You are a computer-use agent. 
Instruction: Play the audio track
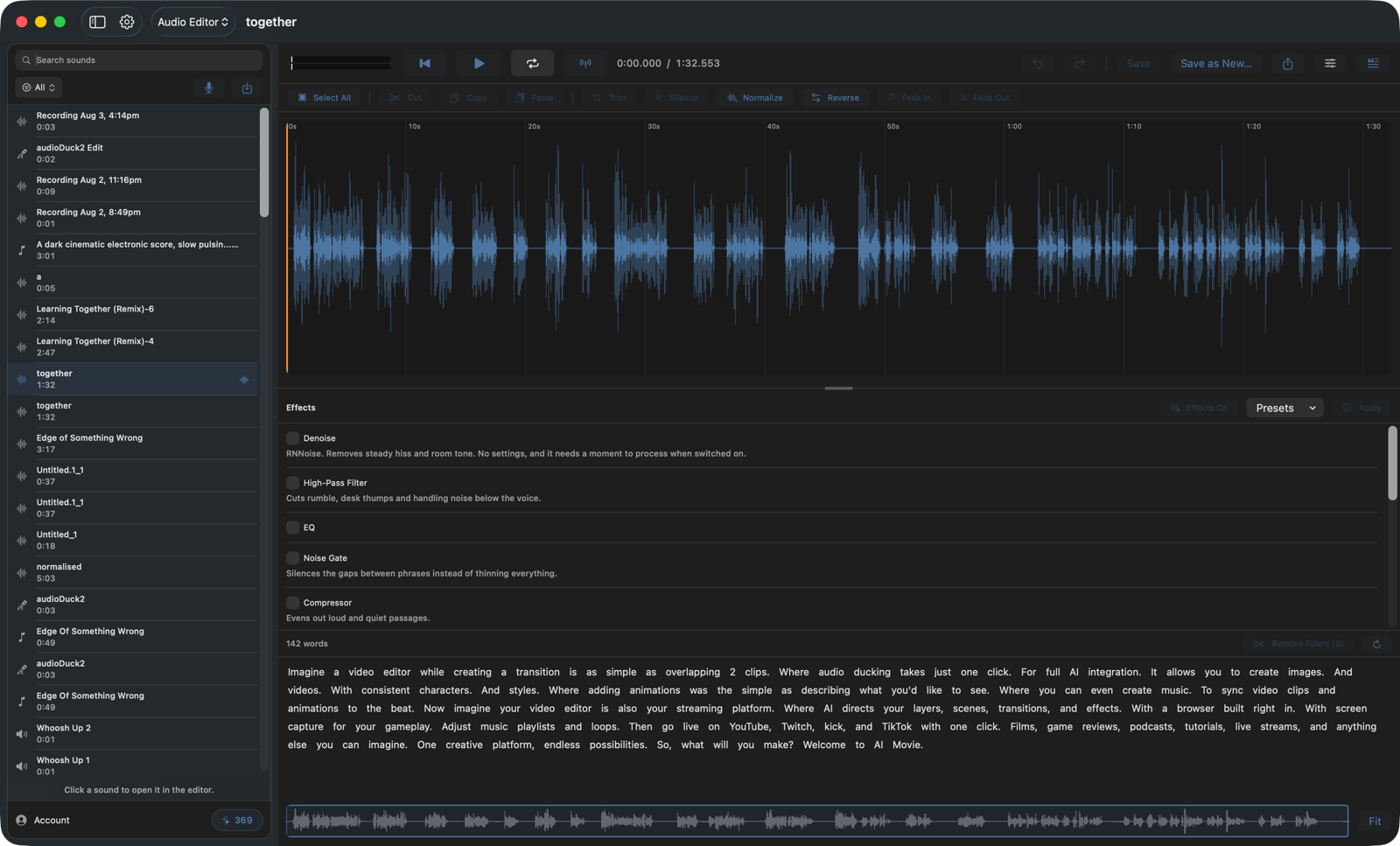click(479, 63)
